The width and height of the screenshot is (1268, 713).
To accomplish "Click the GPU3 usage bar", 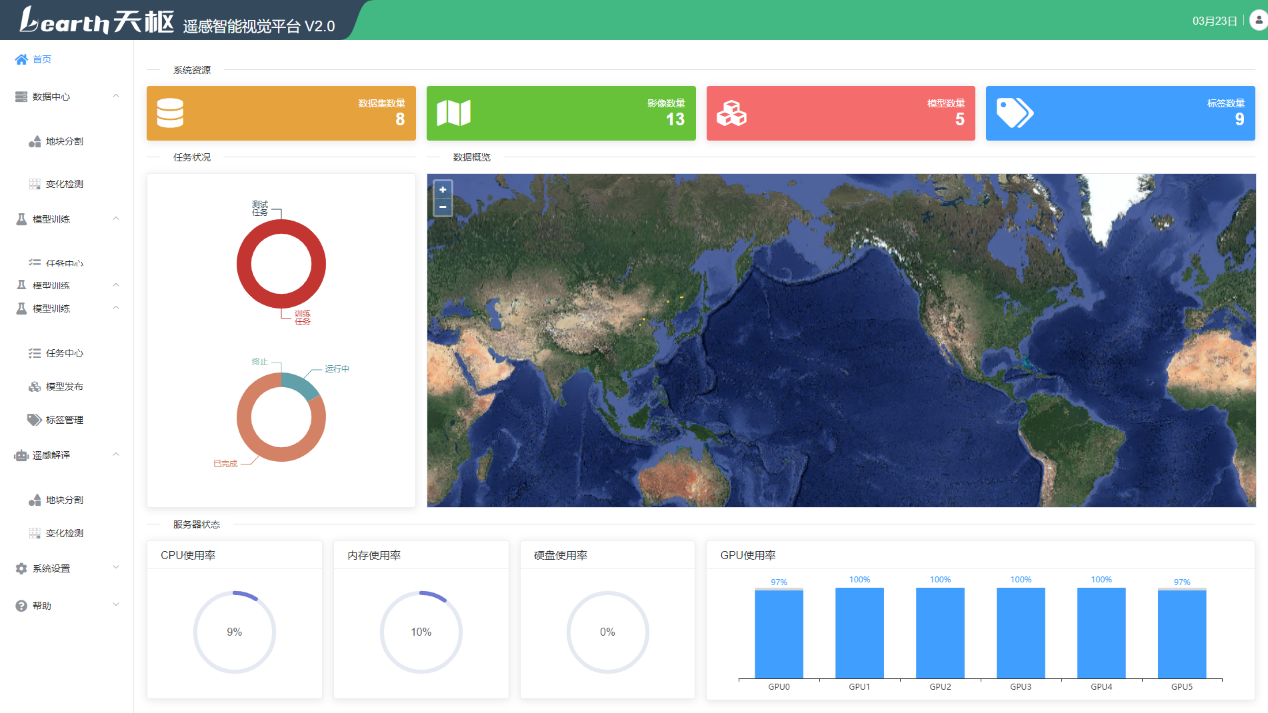I will [x=1021, y=633].
